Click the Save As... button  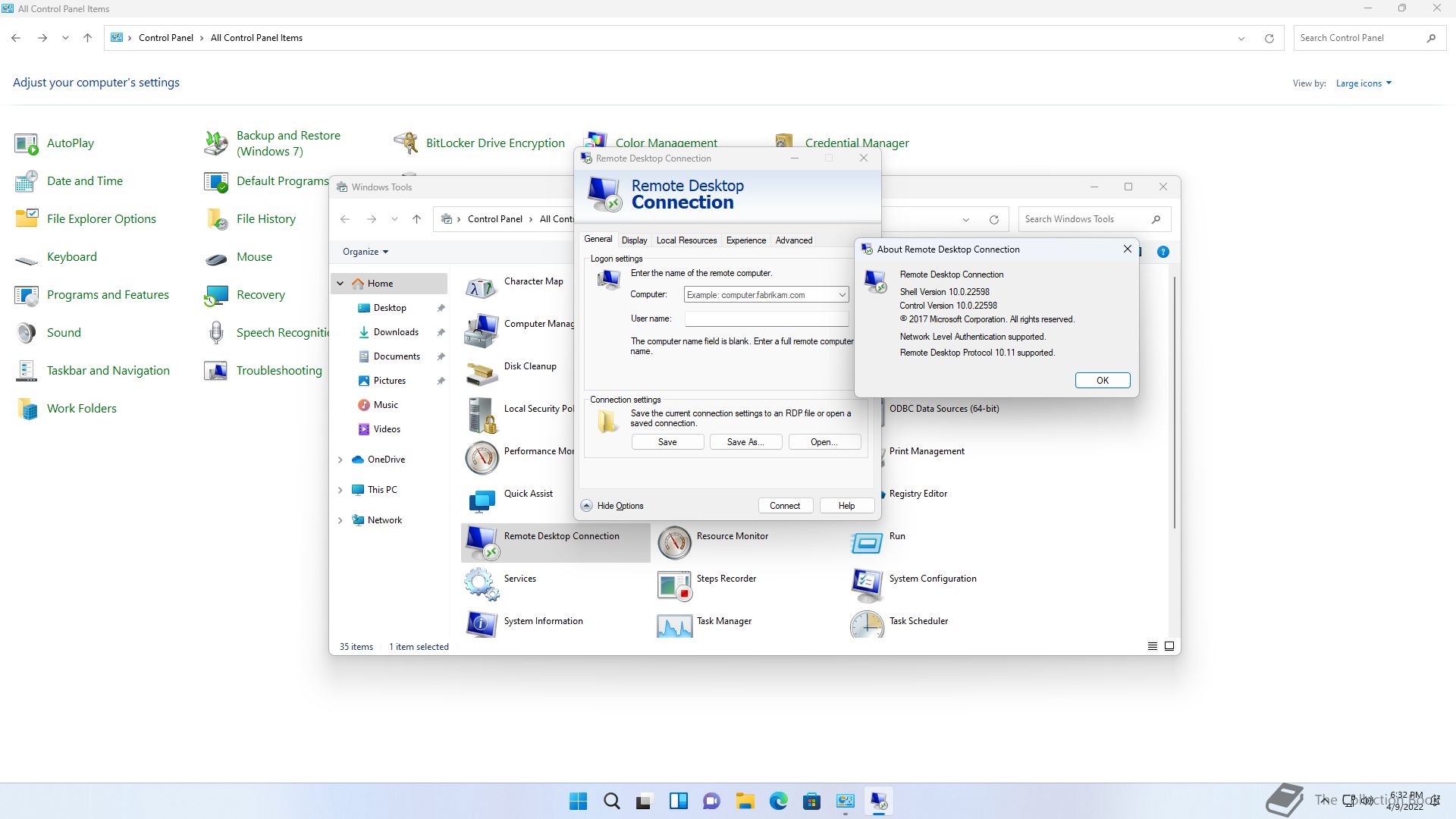(745, 442)
